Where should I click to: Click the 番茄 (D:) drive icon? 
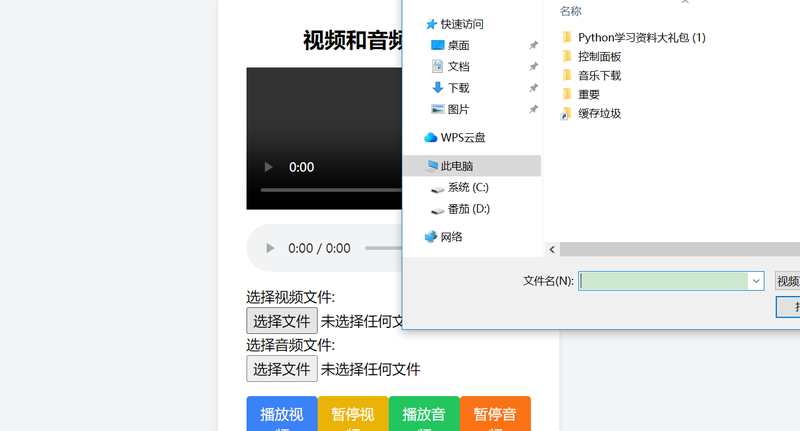point(437,211)
